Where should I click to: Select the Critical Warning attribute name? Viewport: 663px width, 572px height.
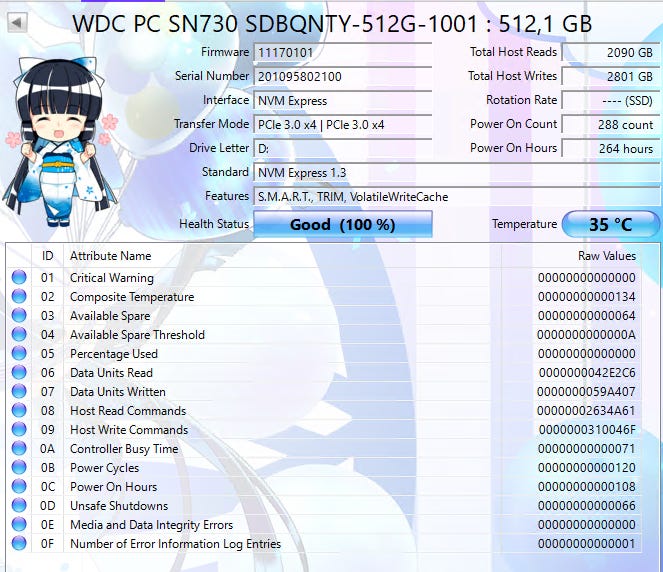(112, 278)
